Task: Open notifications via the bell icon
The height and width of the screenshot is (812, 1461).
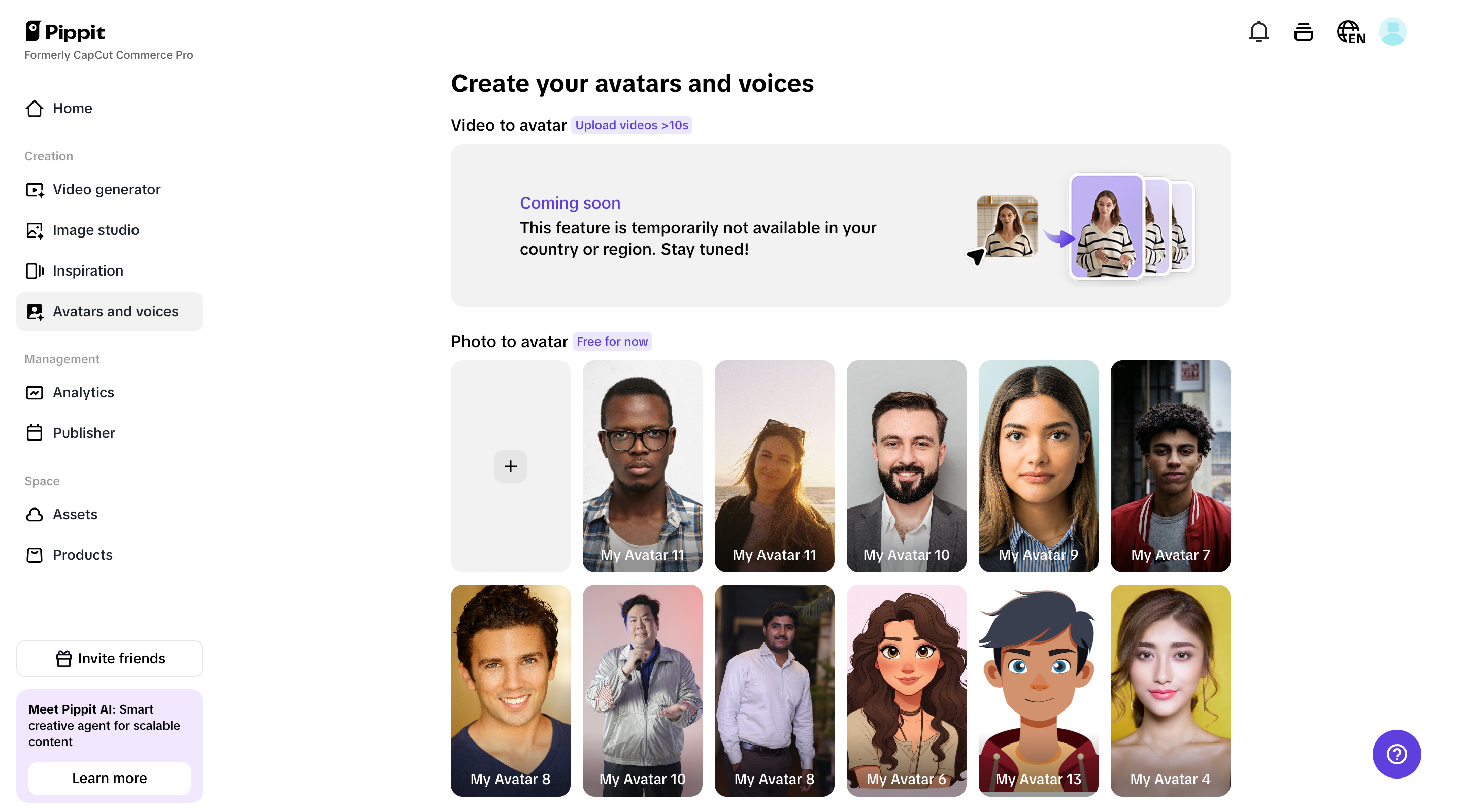Action: 1259,32
